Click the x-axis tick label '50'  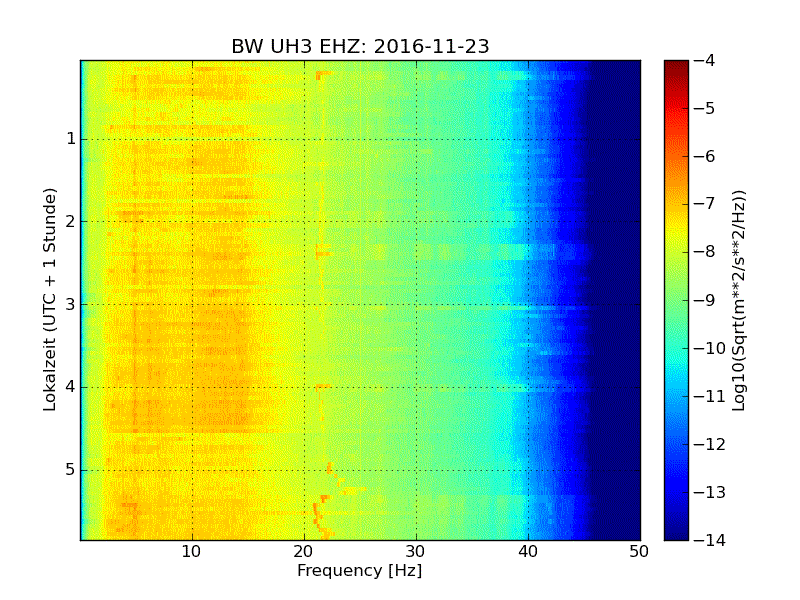coord(639,552)
